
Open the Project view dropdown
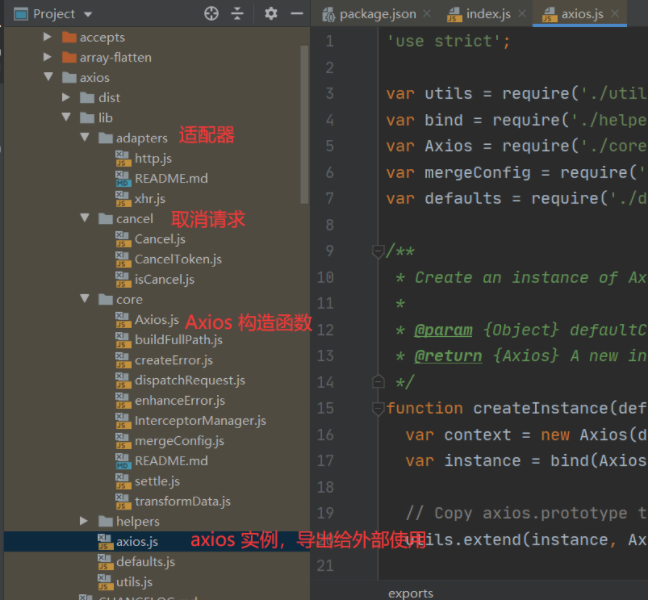[x=88, y=14]
